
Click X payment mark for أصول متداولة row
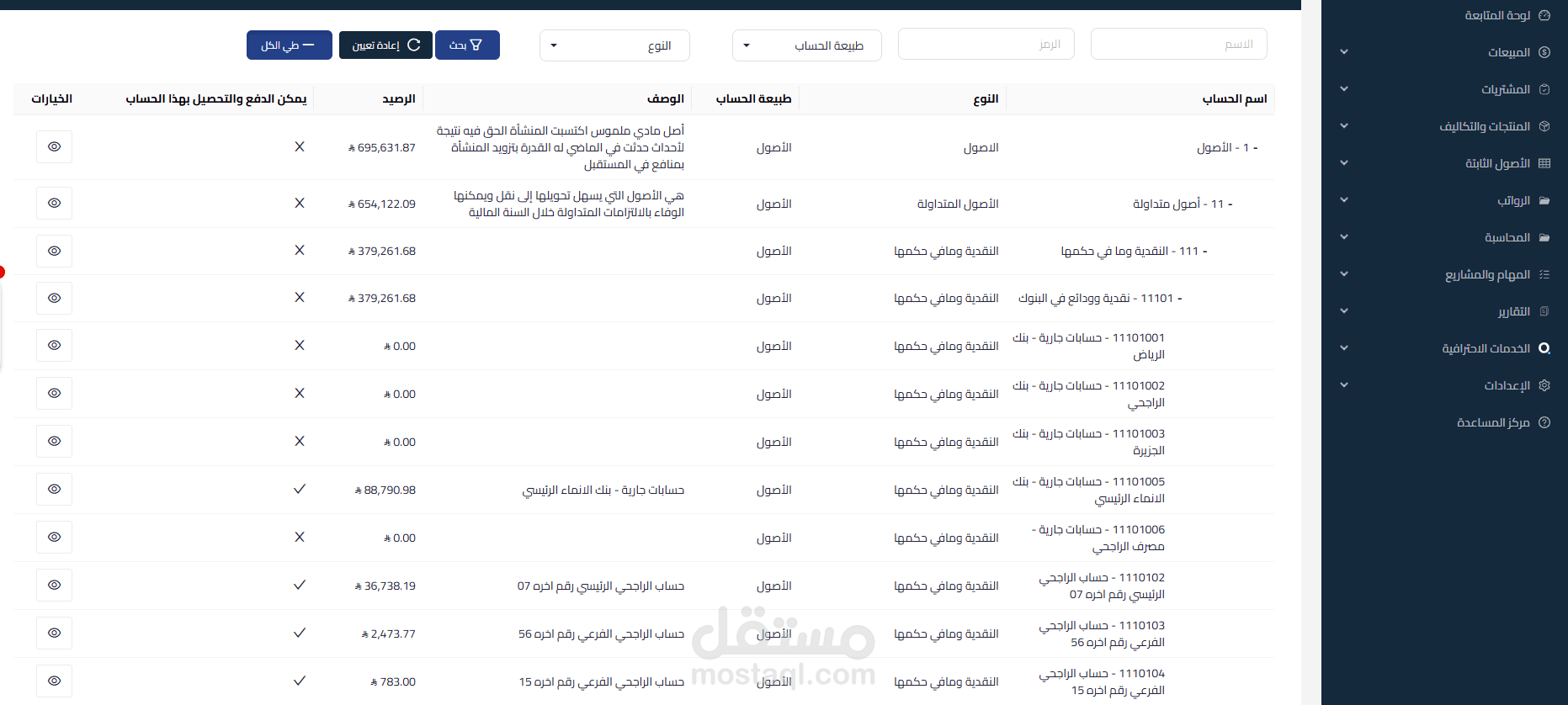tap(300, 203)
